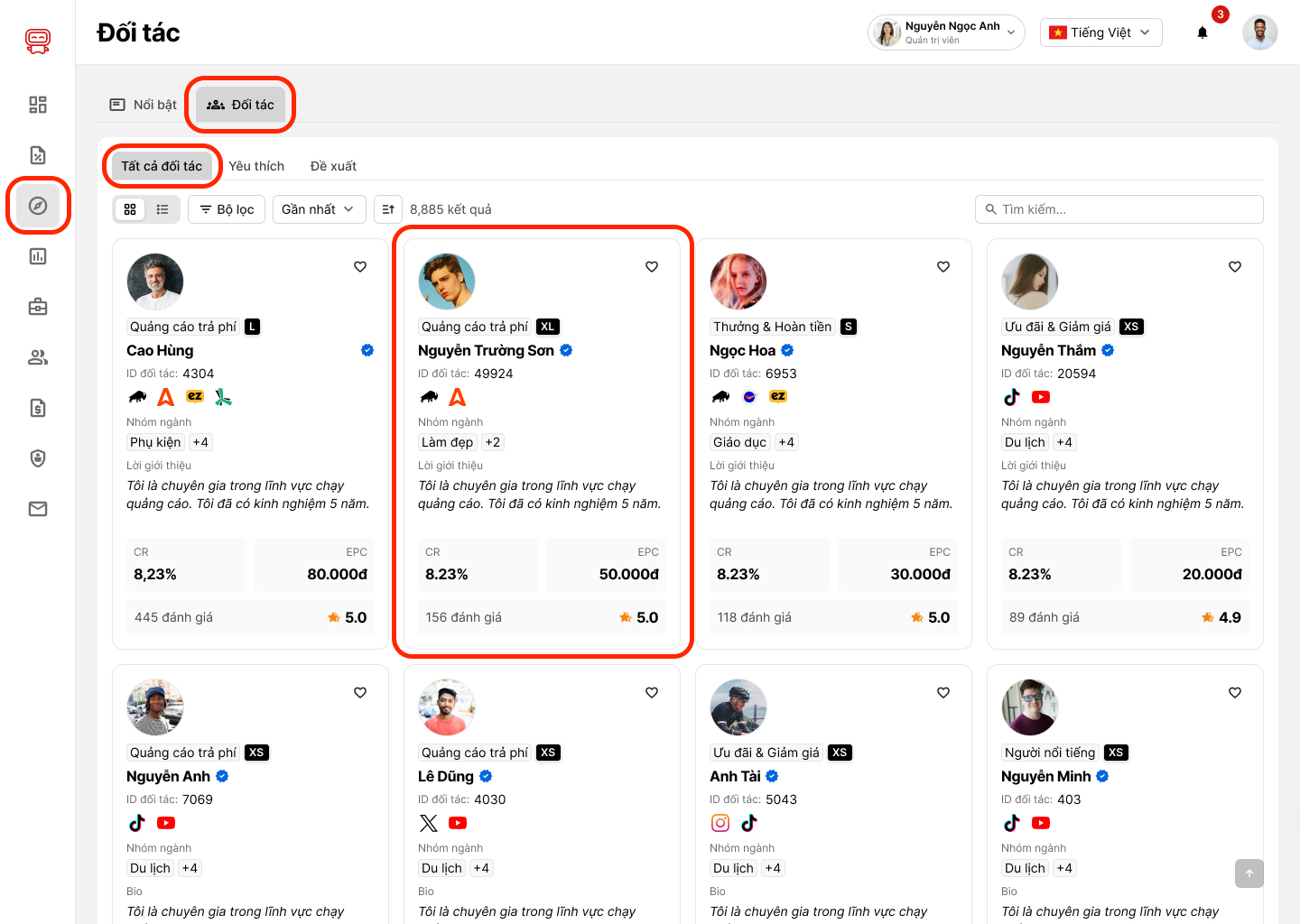1300x924 pixels.
Task: Open the briefcase icon in sidebar
Action: click(38, 307)
